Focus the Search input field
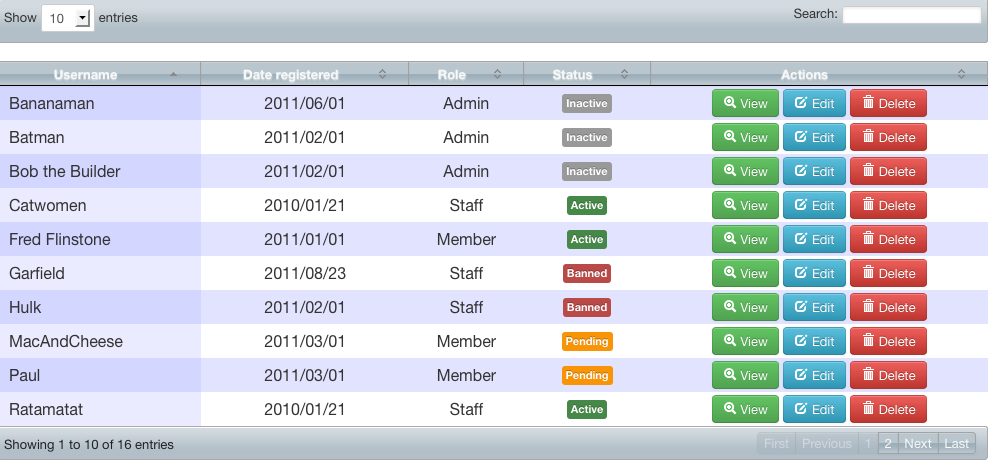This screenshot has height=462, width=990. (911, 15)
